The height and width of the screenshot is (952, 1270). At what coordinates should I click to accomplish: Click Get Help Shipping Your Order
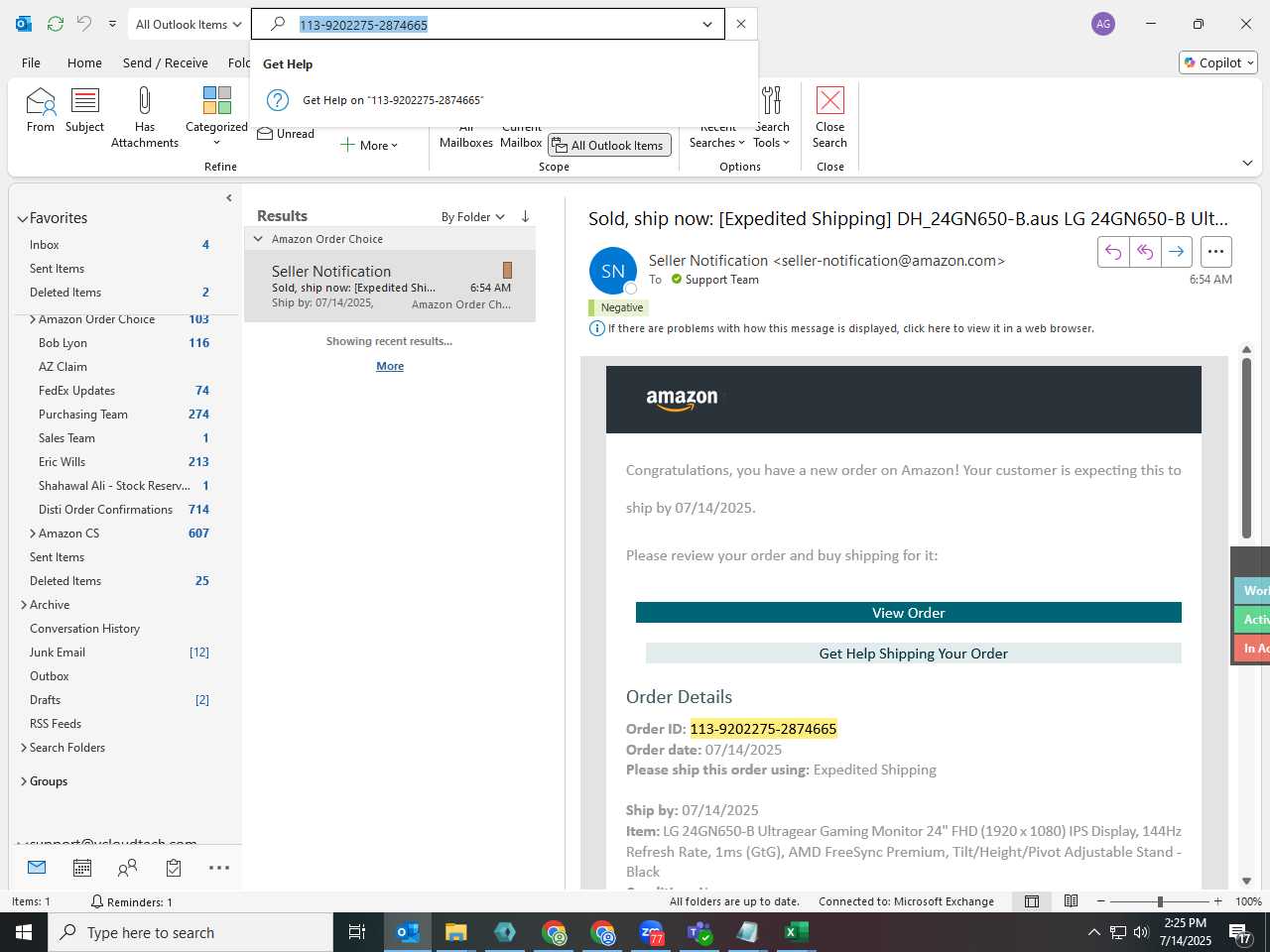(x=913, y=654)
